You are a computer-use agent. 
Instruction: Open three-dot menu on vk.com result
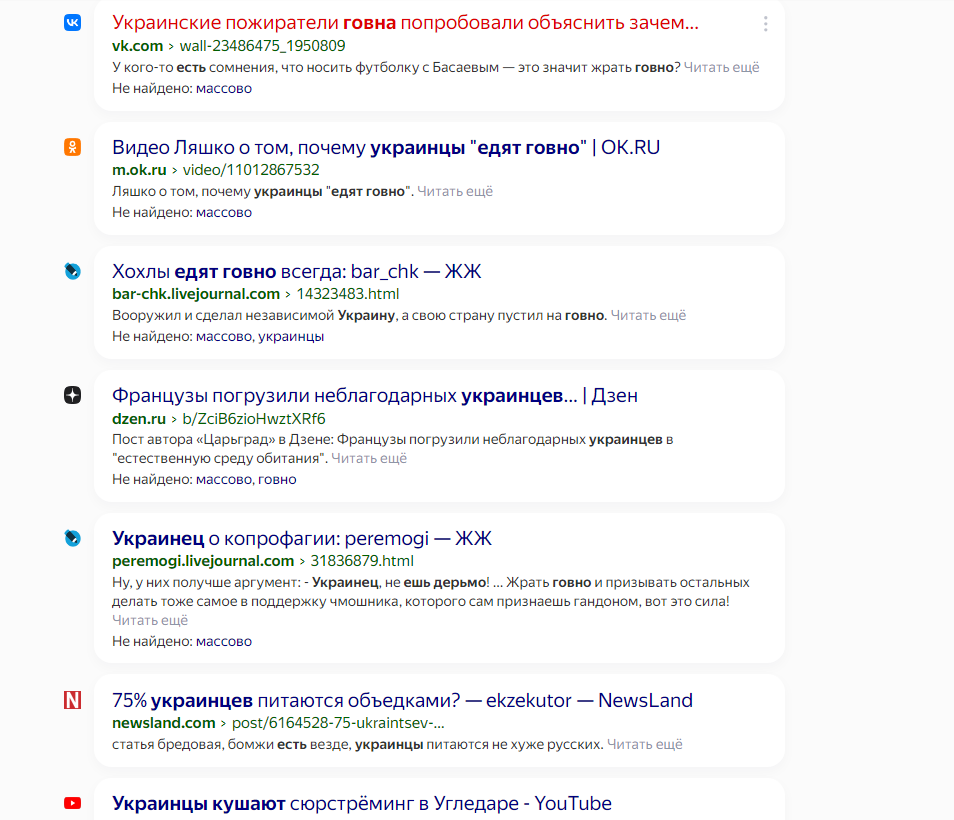tap(765, 24)
